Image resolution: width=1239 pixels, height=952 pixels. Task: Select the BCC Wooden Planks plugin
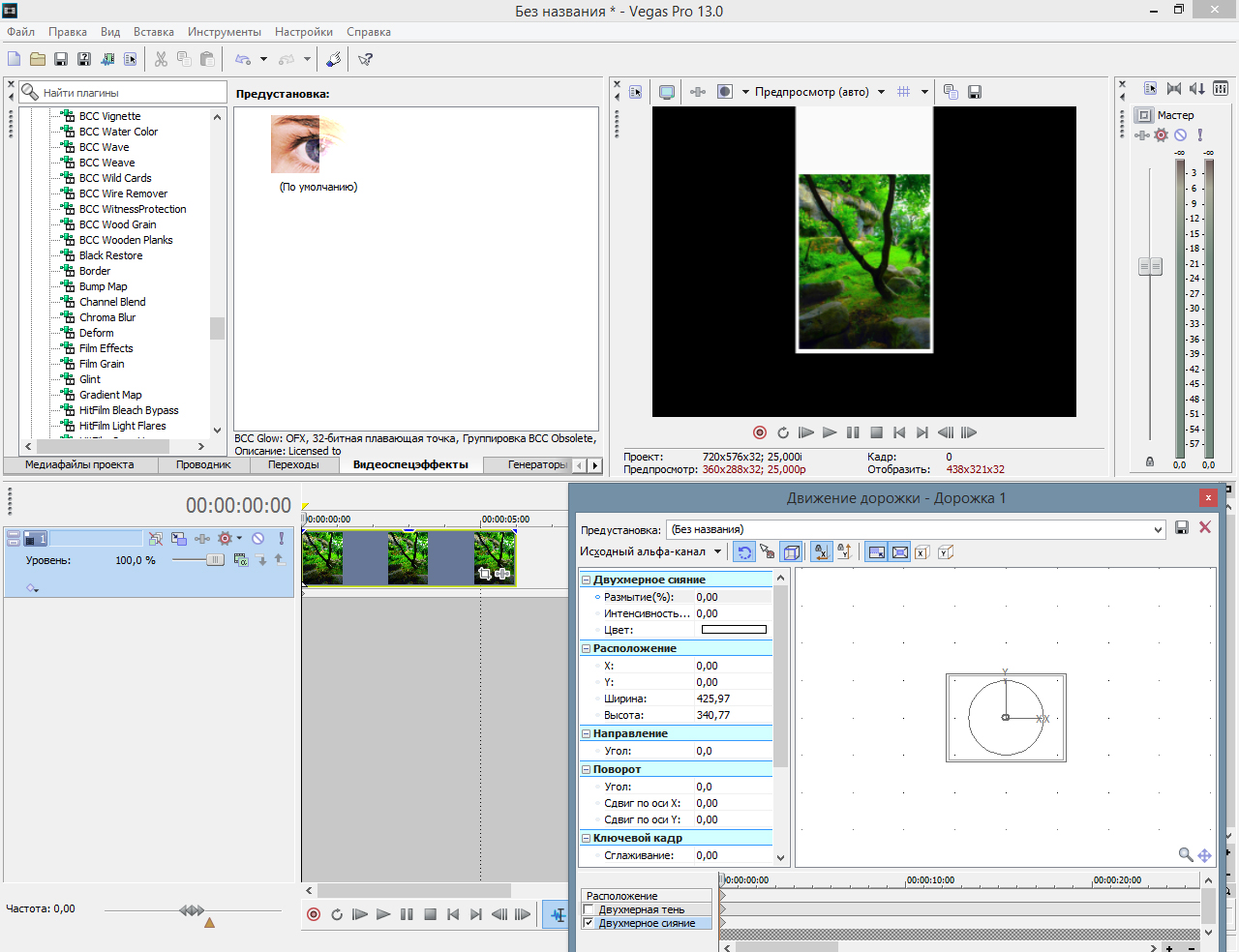coord(126,240)
